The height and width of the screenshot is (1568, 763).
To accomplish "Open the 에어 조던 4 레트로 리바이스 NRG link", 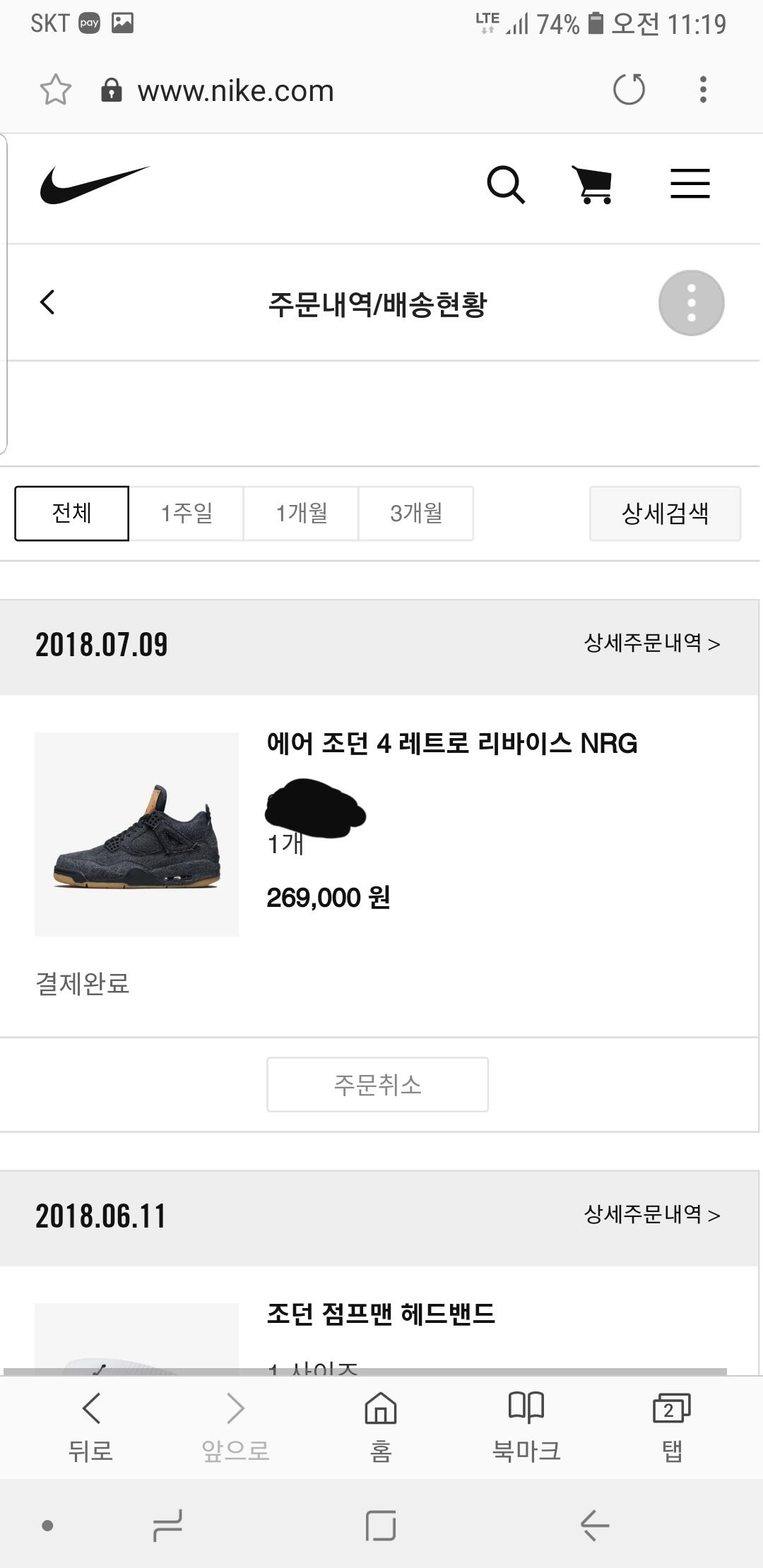I will (452, 744).
